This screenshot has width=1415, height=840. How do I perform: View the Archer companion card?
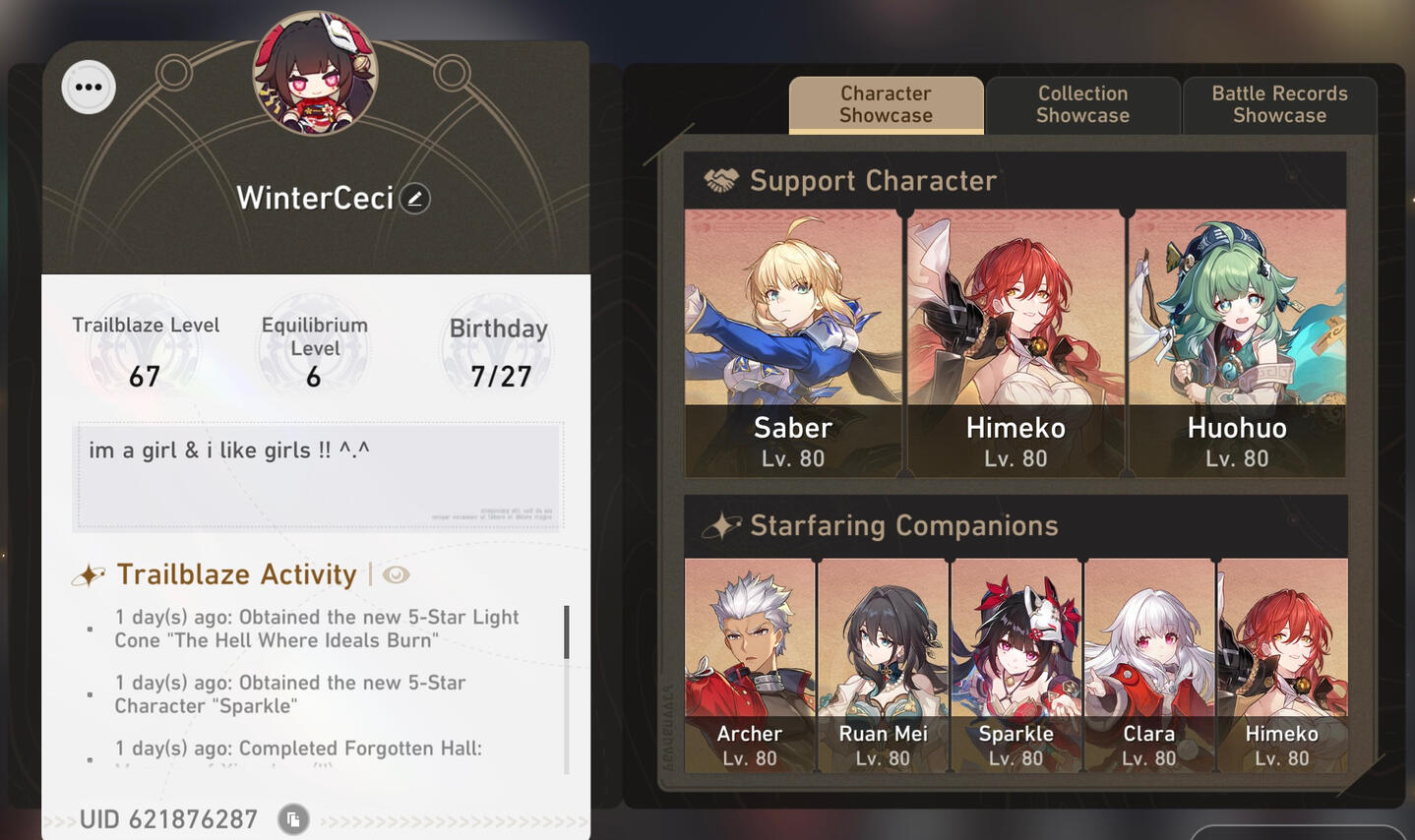(750, 666)
